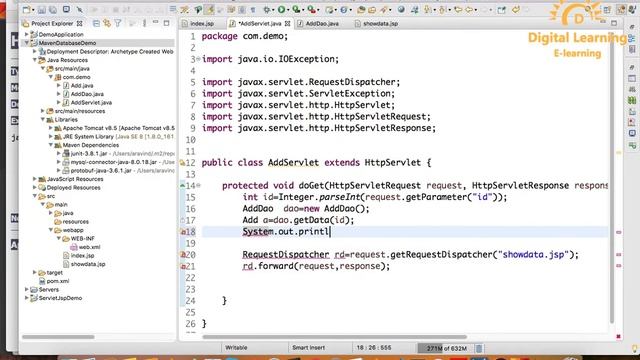Select Add.java in Project Explorer
Viewport: 640px width, 360px height.
pyautogui.click(x=82, y=86)
